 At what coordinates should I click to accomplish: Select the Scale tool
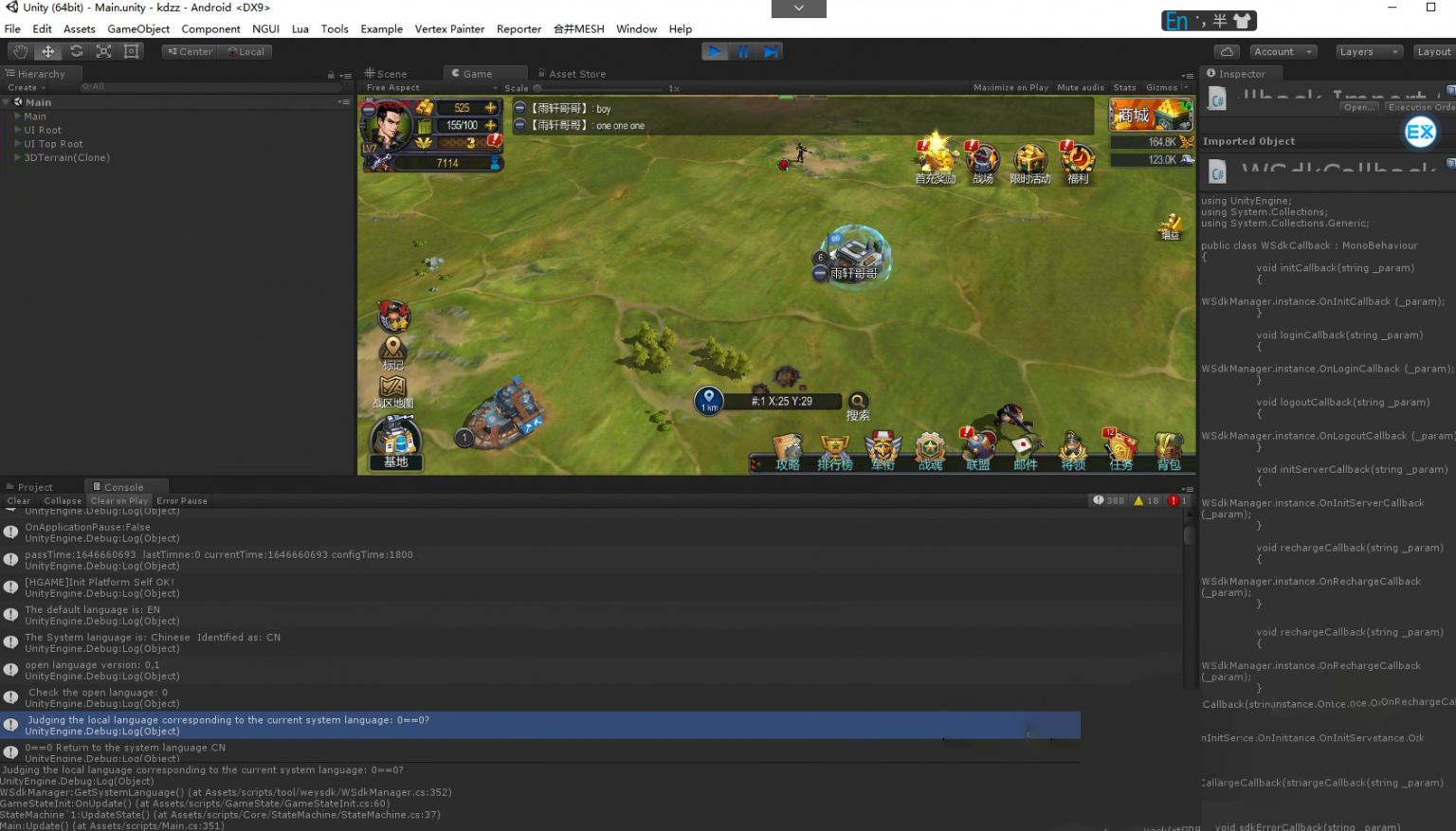point(103,51)
